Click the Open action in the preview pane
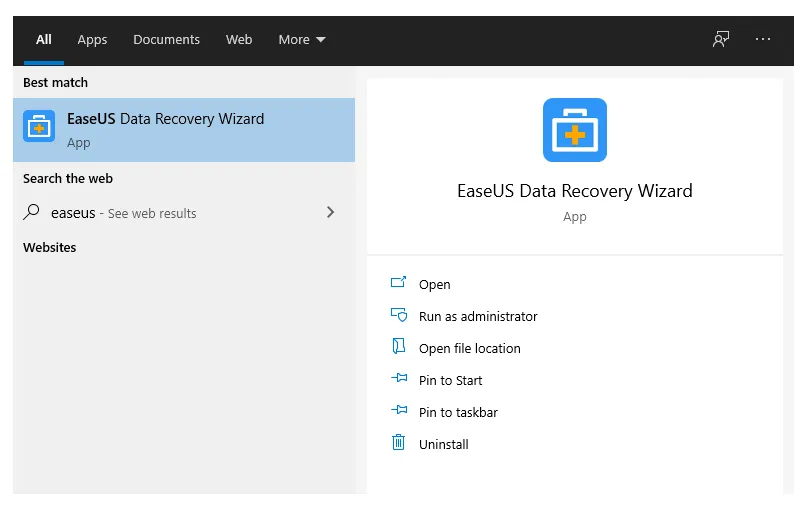The height and width of the screenshot is (513, 808). [434, 284]
